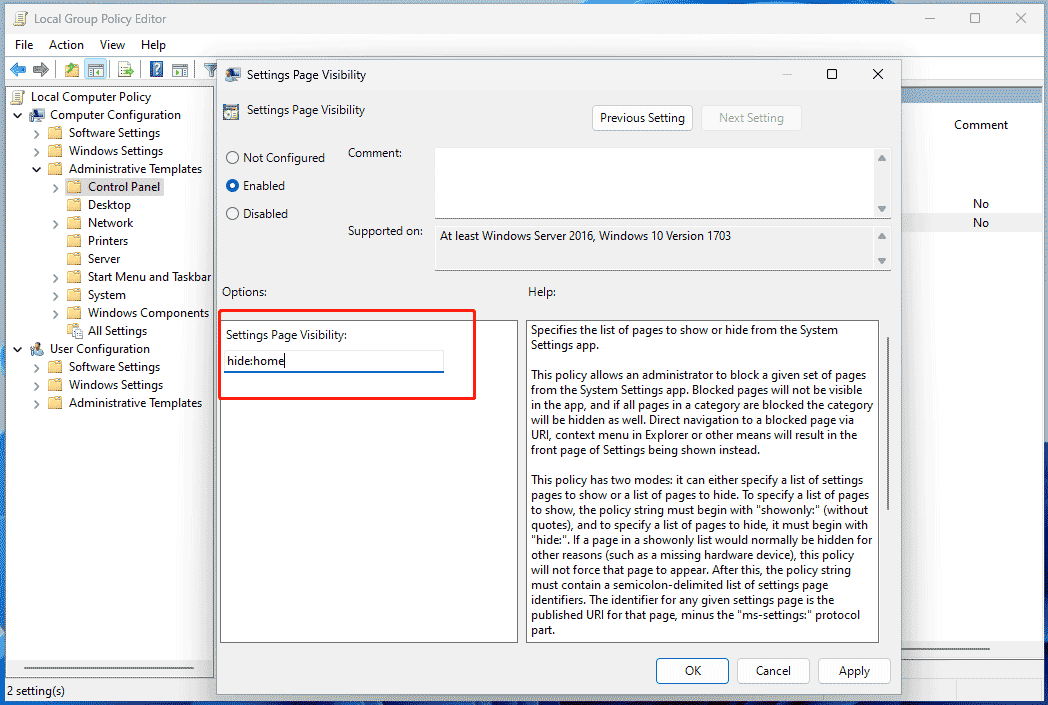Open Help via blue question mark icon
The width and height of the screenshot is (1048, 705).
pyautogui.click(x=157, y=69)
